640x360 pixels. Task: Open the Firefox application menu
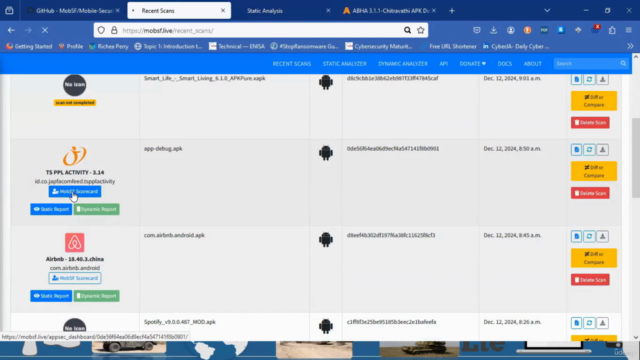pos(629,30)
